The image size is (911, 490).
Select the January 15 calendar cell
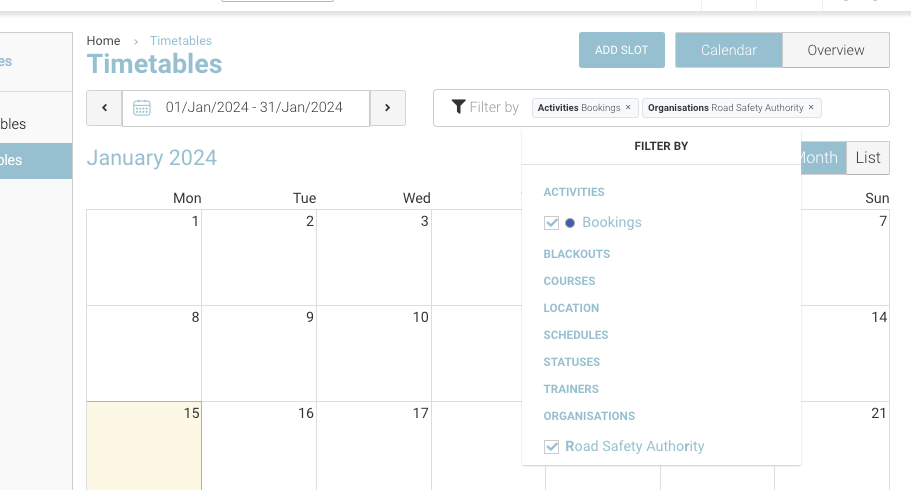tap(144, 445)
